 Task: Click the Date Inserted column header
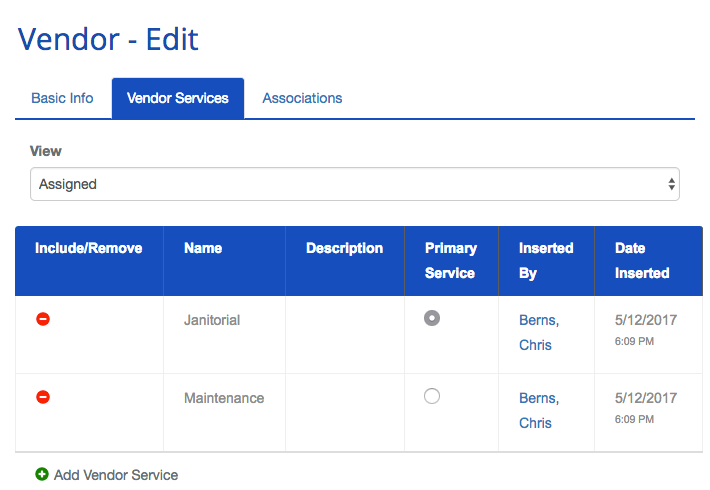click(x=642, y=260)
